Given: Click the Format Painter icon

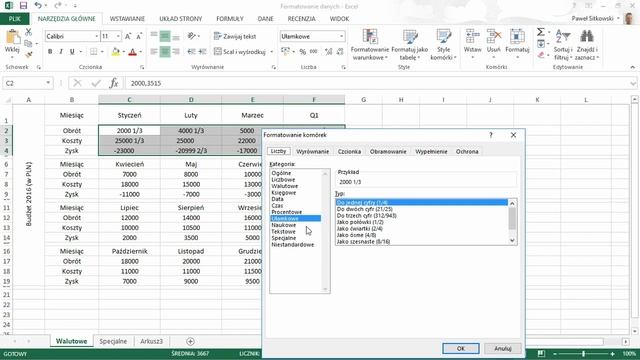Looking at the screenshot, I should click(28, 54).
